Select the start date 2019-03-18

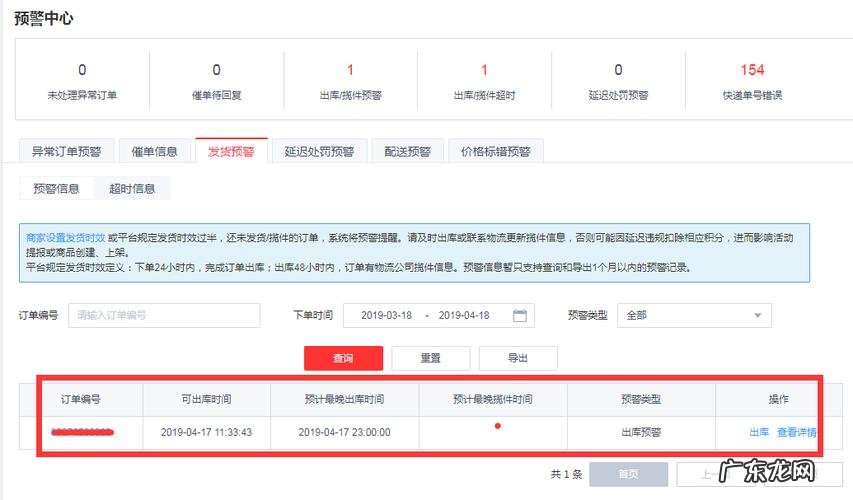(384, 315)
